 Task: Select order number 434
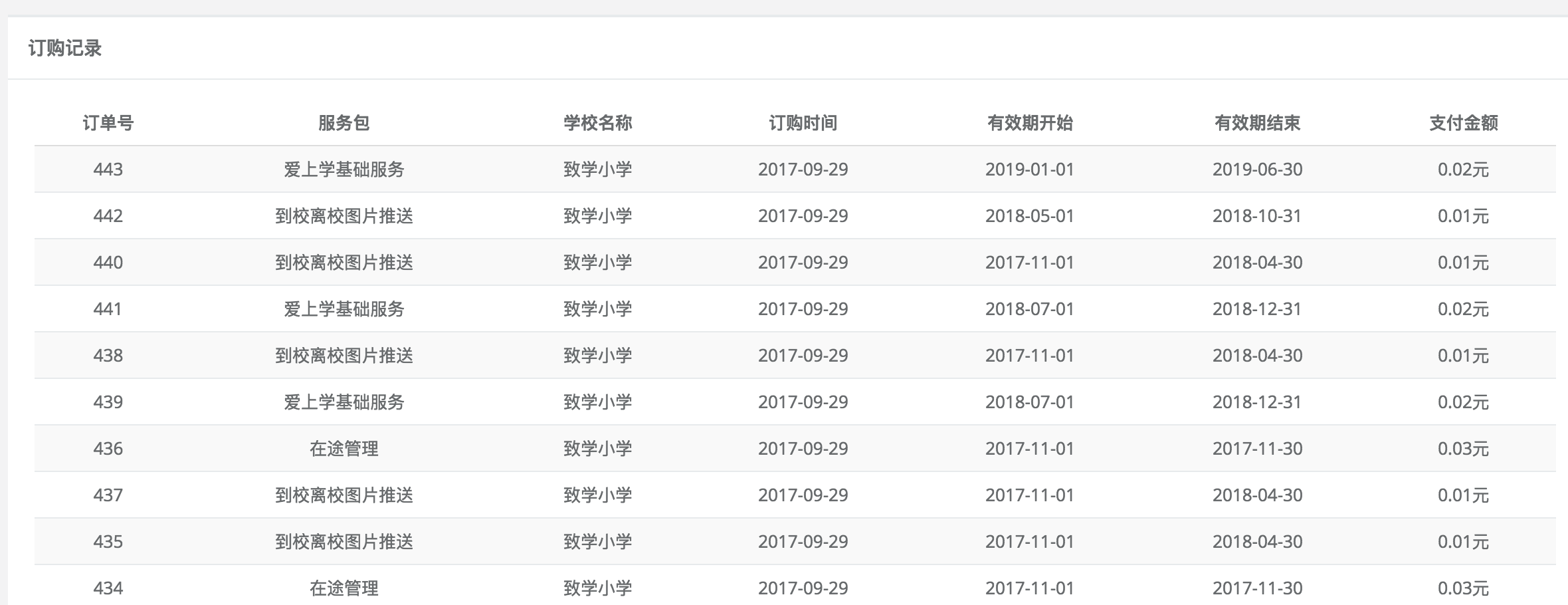pos(108,588)
